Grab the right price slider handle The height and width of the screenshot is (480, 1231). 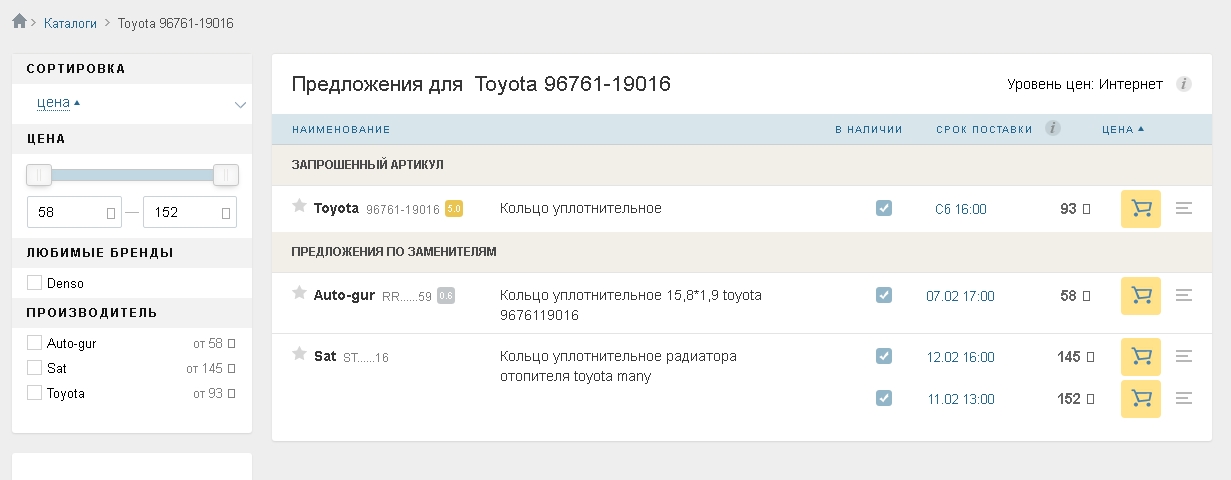226,175
